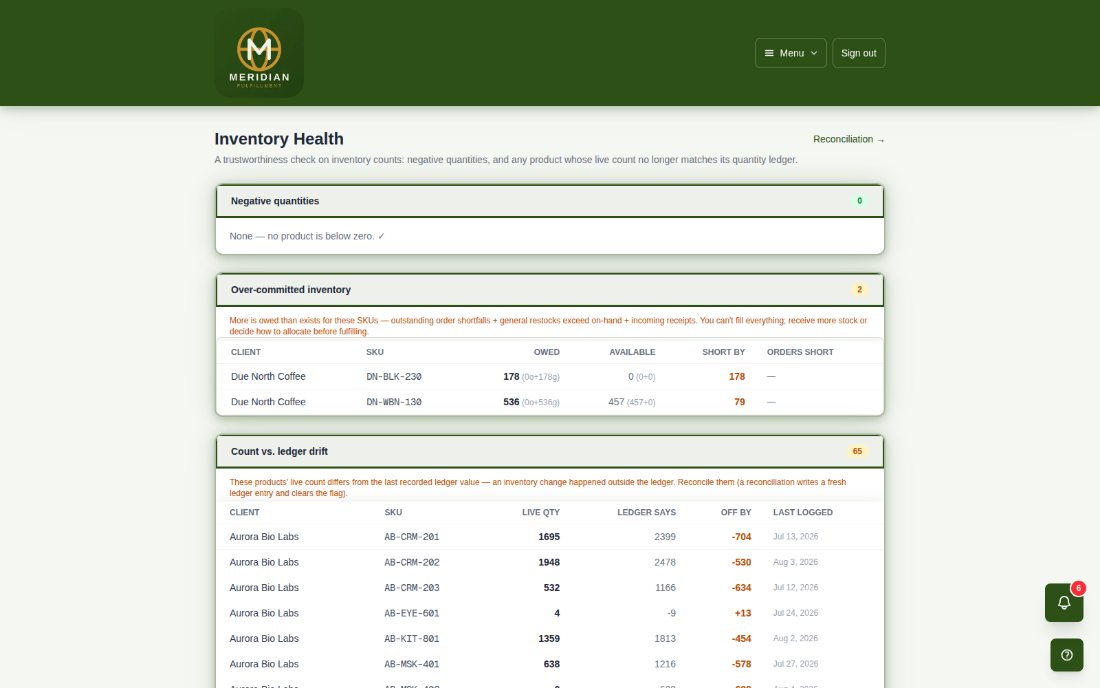
Task: Click Ledger Says value 1166
Action: (x=665, y=588)
